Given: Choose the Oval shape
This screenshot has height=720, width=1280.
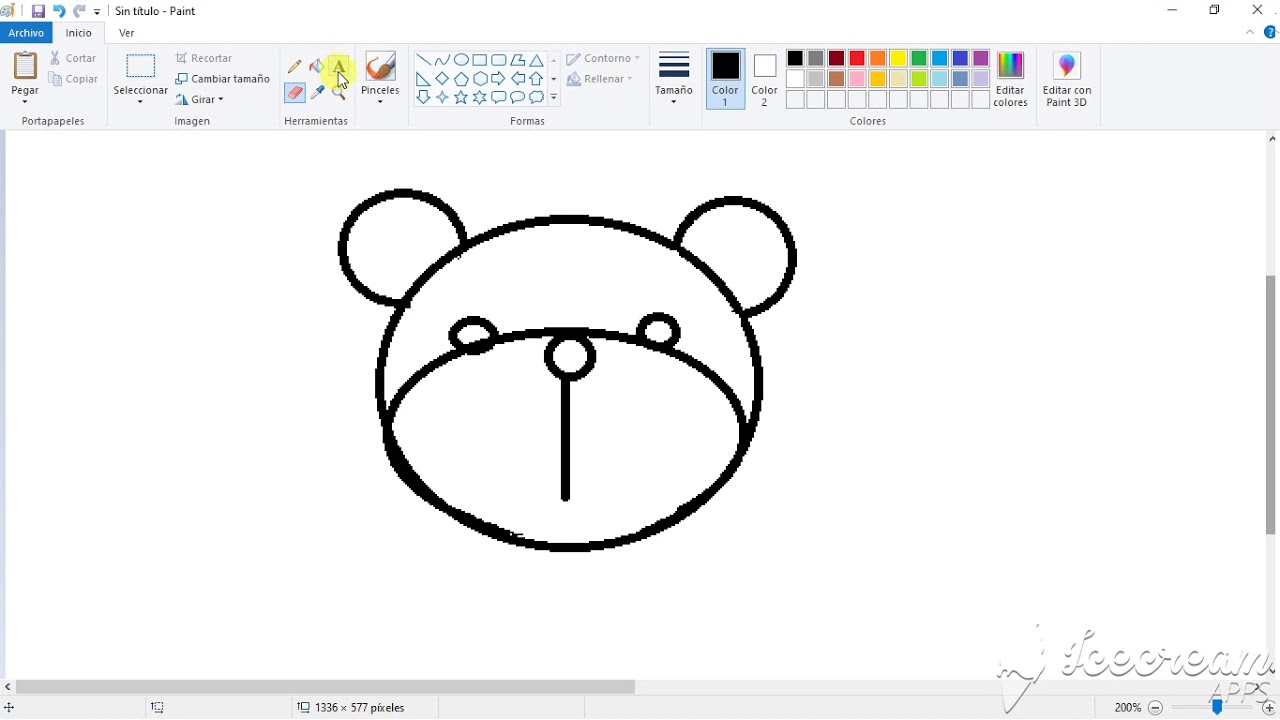Looking at the screenshot, I should pyautogui.click(x=461, y=60).
